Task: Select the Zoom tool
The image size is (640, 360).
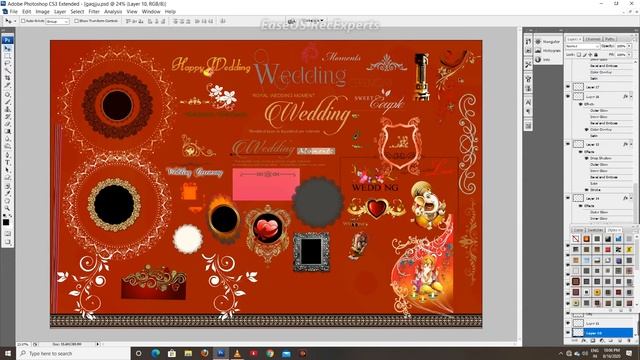Action: [x=7, y=208]
